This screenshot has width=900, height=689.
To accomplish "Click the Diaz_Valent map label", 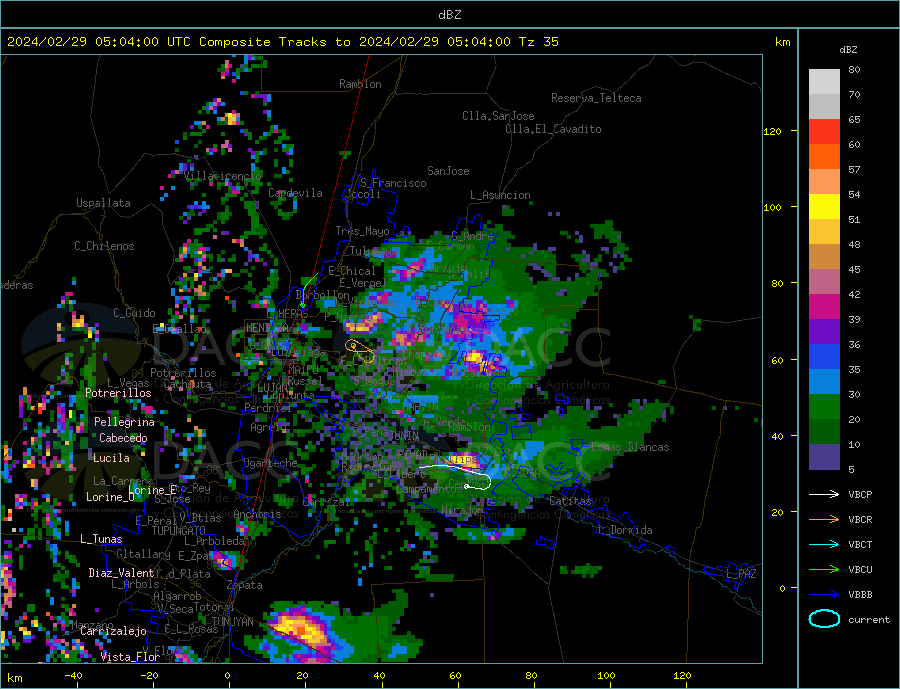I will tap(121, 573).
